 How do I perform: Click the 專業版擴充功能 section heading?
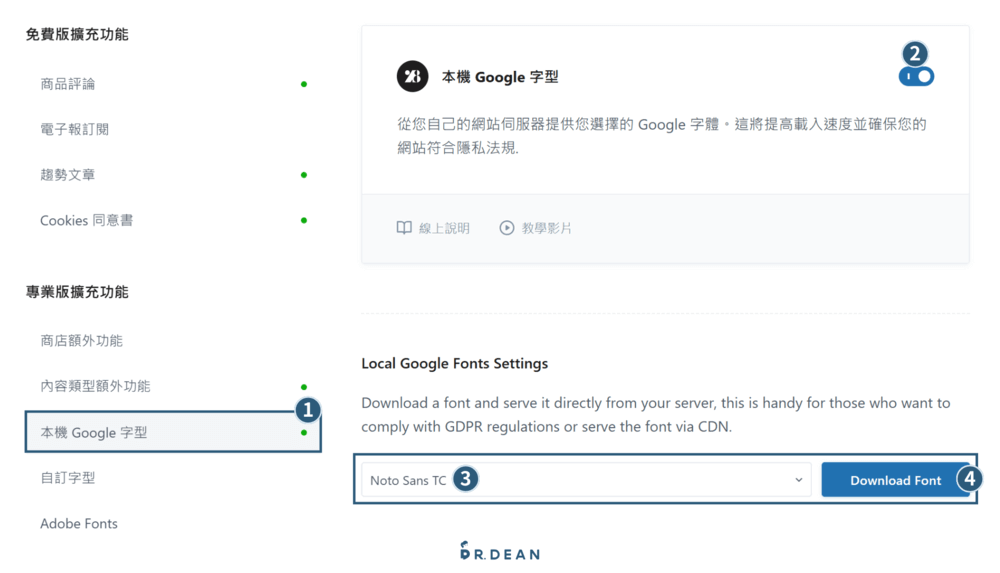[x=77, y=292]
